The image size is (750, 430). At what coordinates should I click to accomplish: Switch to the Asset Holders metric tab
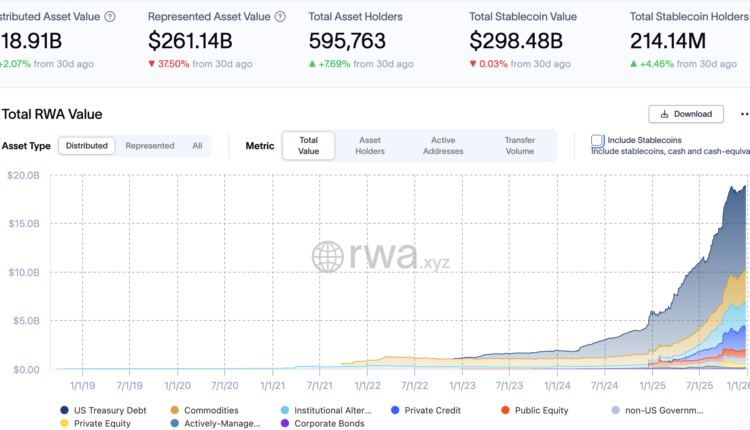tap(370, 146)
